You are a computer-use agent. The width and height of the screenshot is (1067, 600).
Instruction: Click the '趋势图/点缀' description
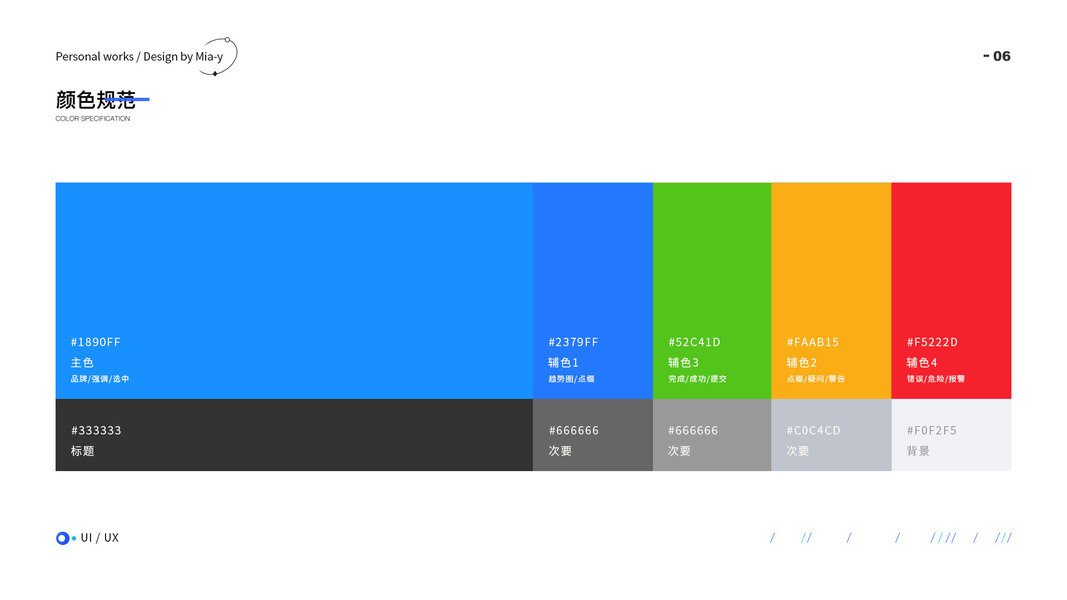coord(572,379)
